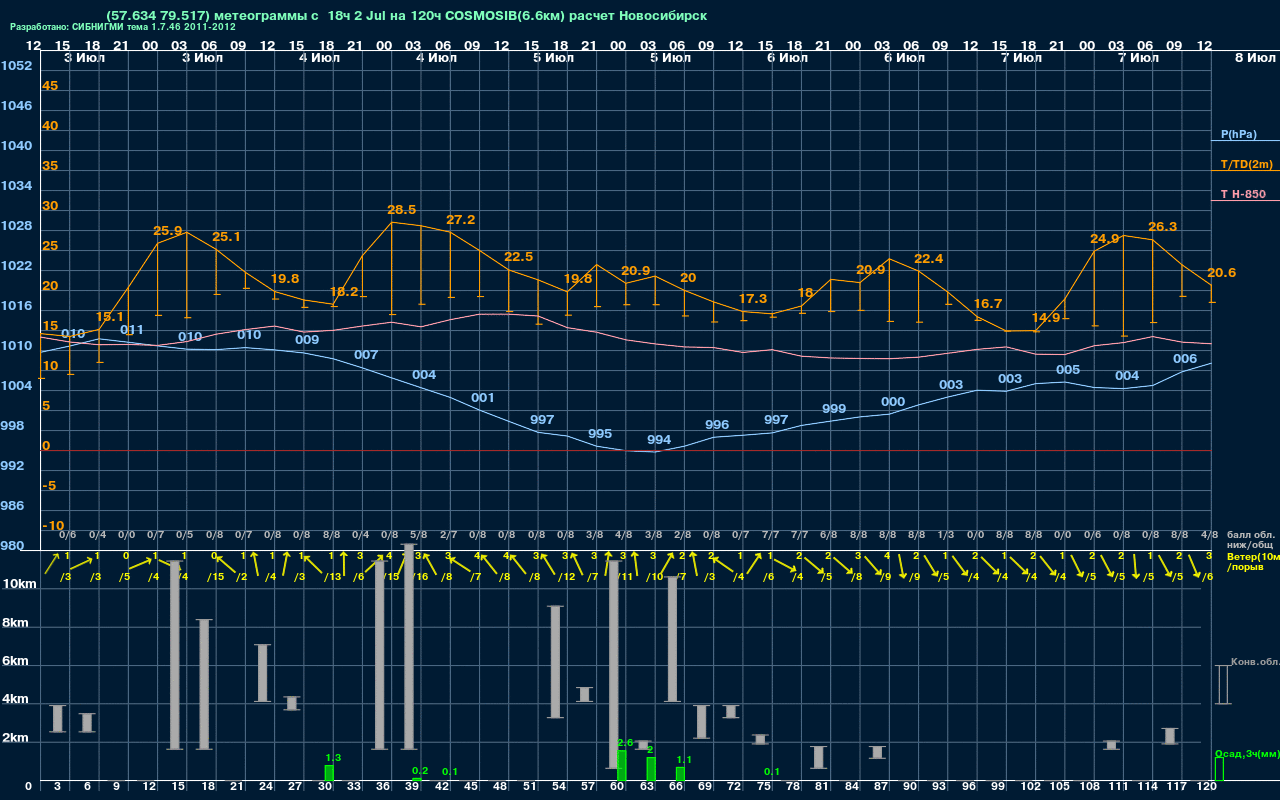Viewport: 1280px width, 800px height.
Task: Click the '980' pressure axis value
Action: 12,546
